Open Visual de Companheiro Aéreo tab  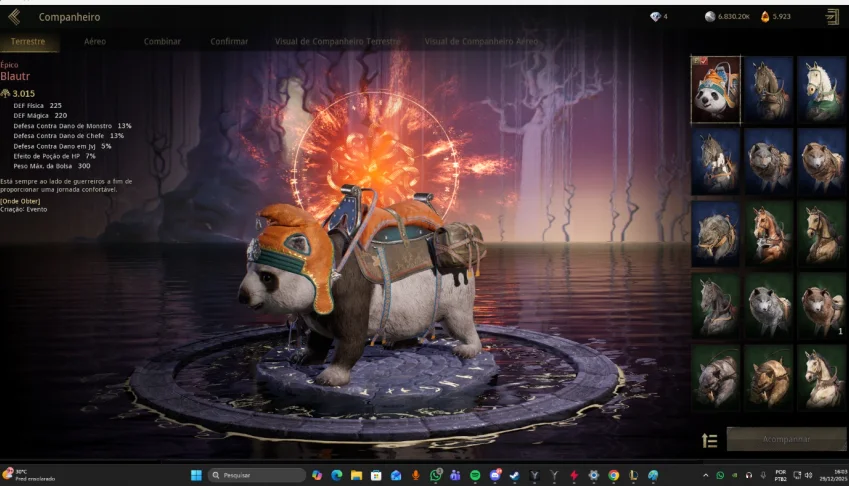click(481, 41)
